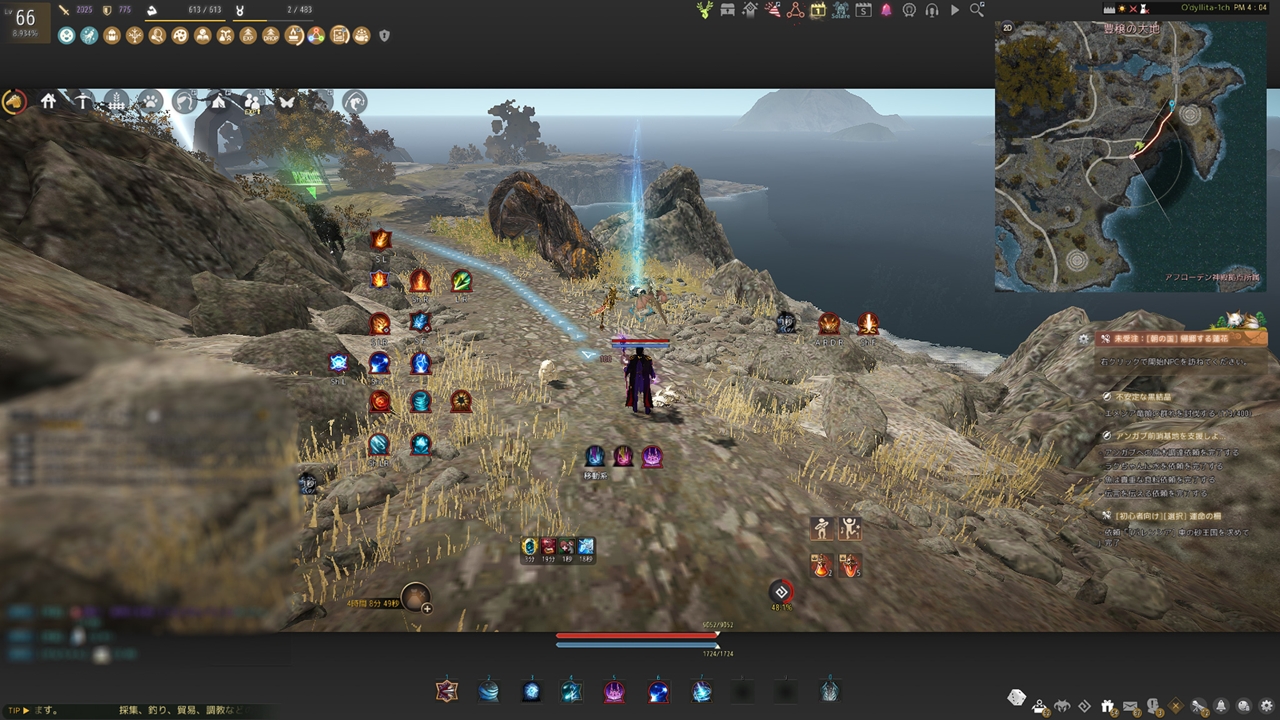Open the S schedule icon
Viewport: 1280px width, 720px height.
coord(863,10)
